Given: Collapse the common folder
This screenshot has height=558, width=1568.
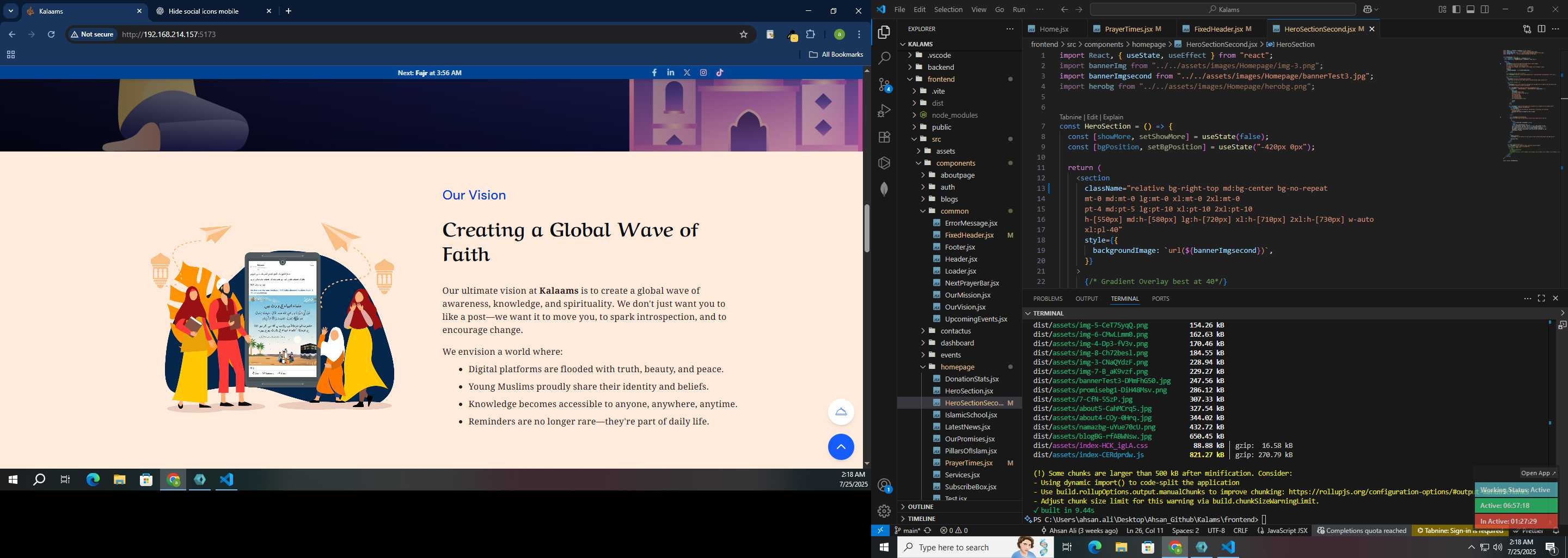Looking at the screenshot, I should pyautogui.click(x=954, y=211).
